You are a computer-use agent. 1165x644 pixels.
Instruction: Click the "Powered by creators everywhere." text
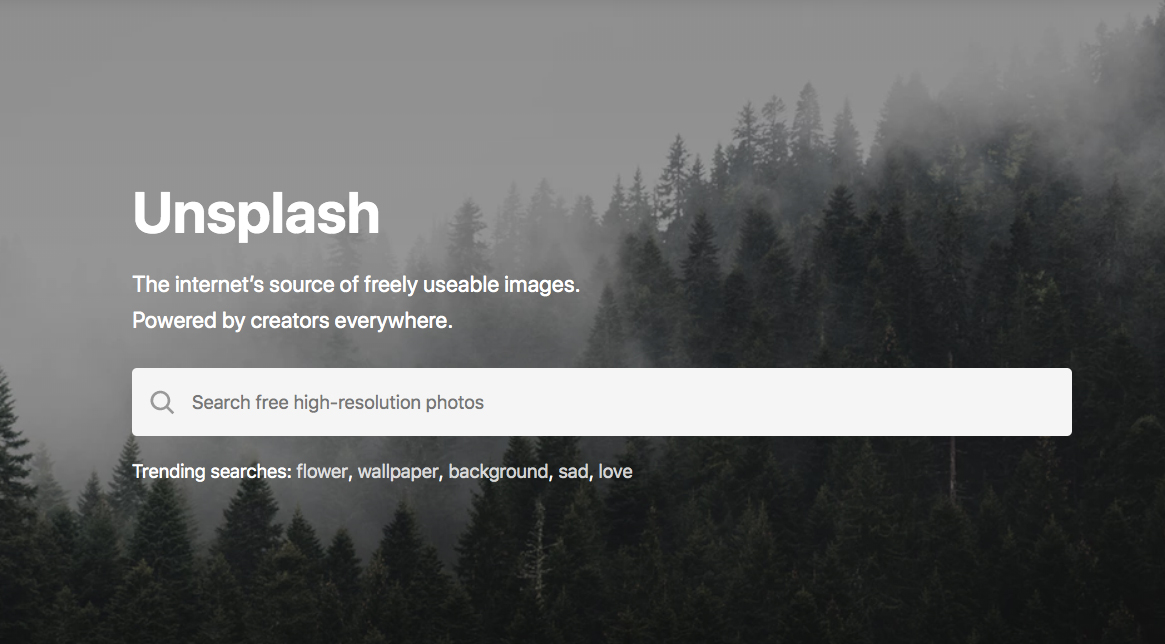point(293,321)
